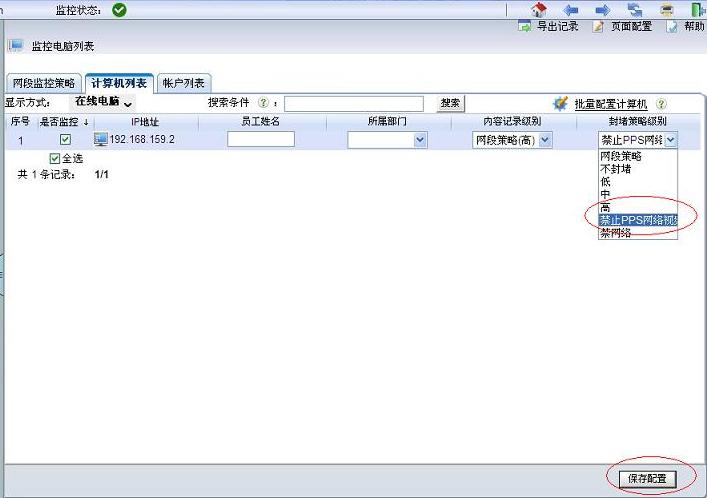The width and height of the screenshot is (707, 498).
Task: Click the help icon beside 批量配置计算机
Action: 661,104
